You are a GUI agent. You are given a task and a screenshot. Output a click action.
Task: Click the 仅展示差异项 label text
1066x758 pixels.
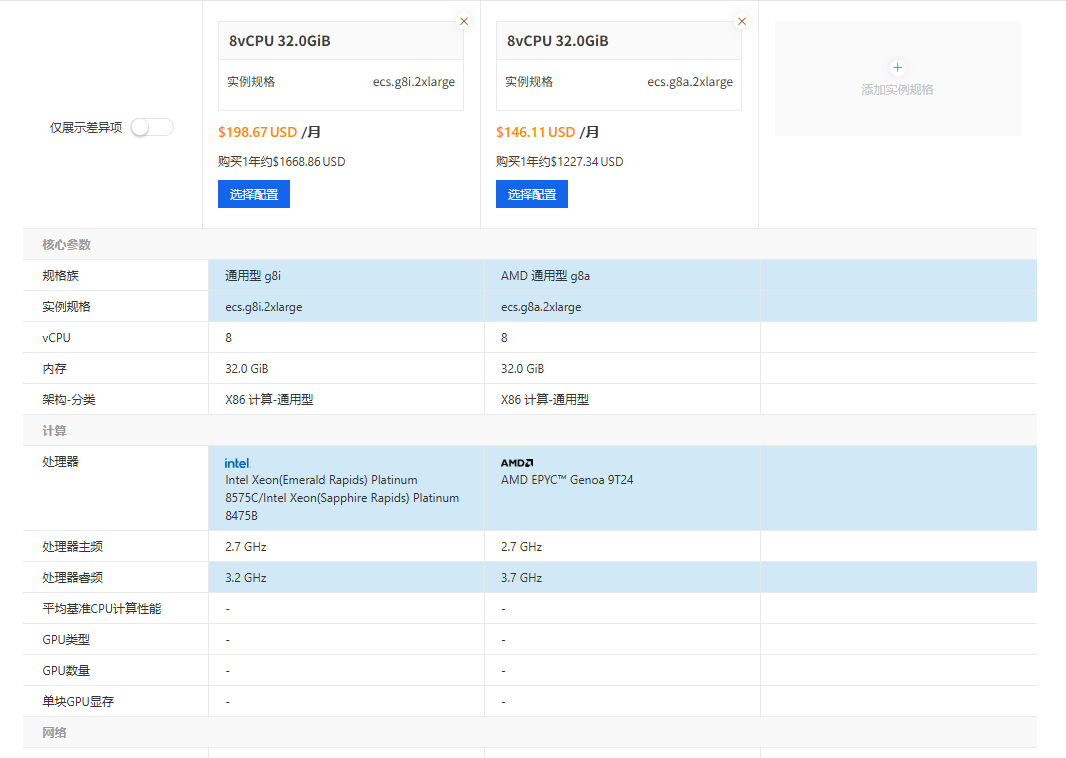coord(86,128)
